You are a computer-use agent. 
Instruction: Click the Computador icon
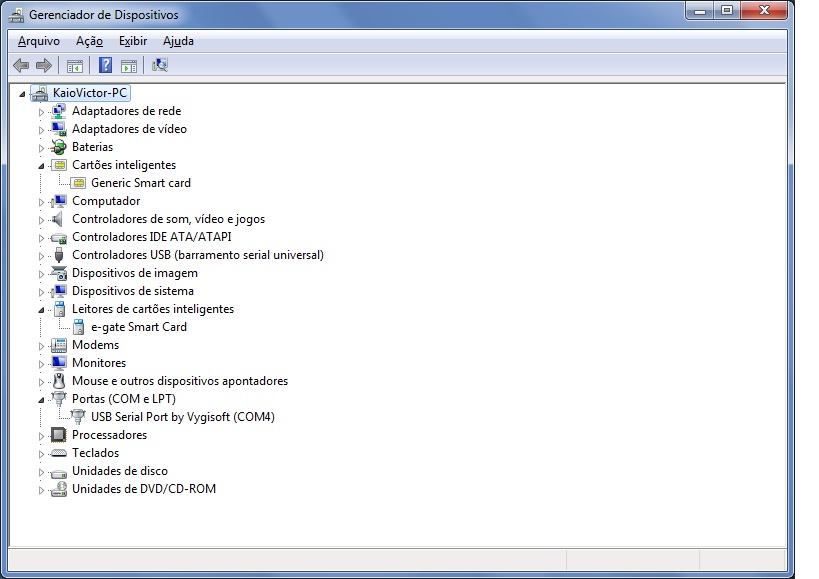click(58, 201)
